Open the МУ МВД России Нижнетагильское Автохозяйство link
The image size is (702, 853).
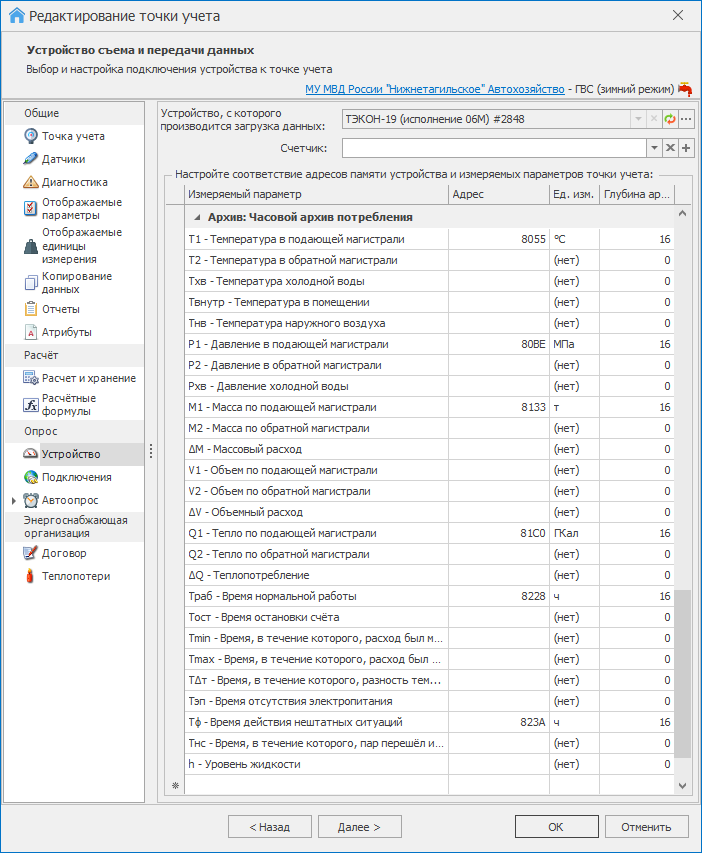click(435, 89)
